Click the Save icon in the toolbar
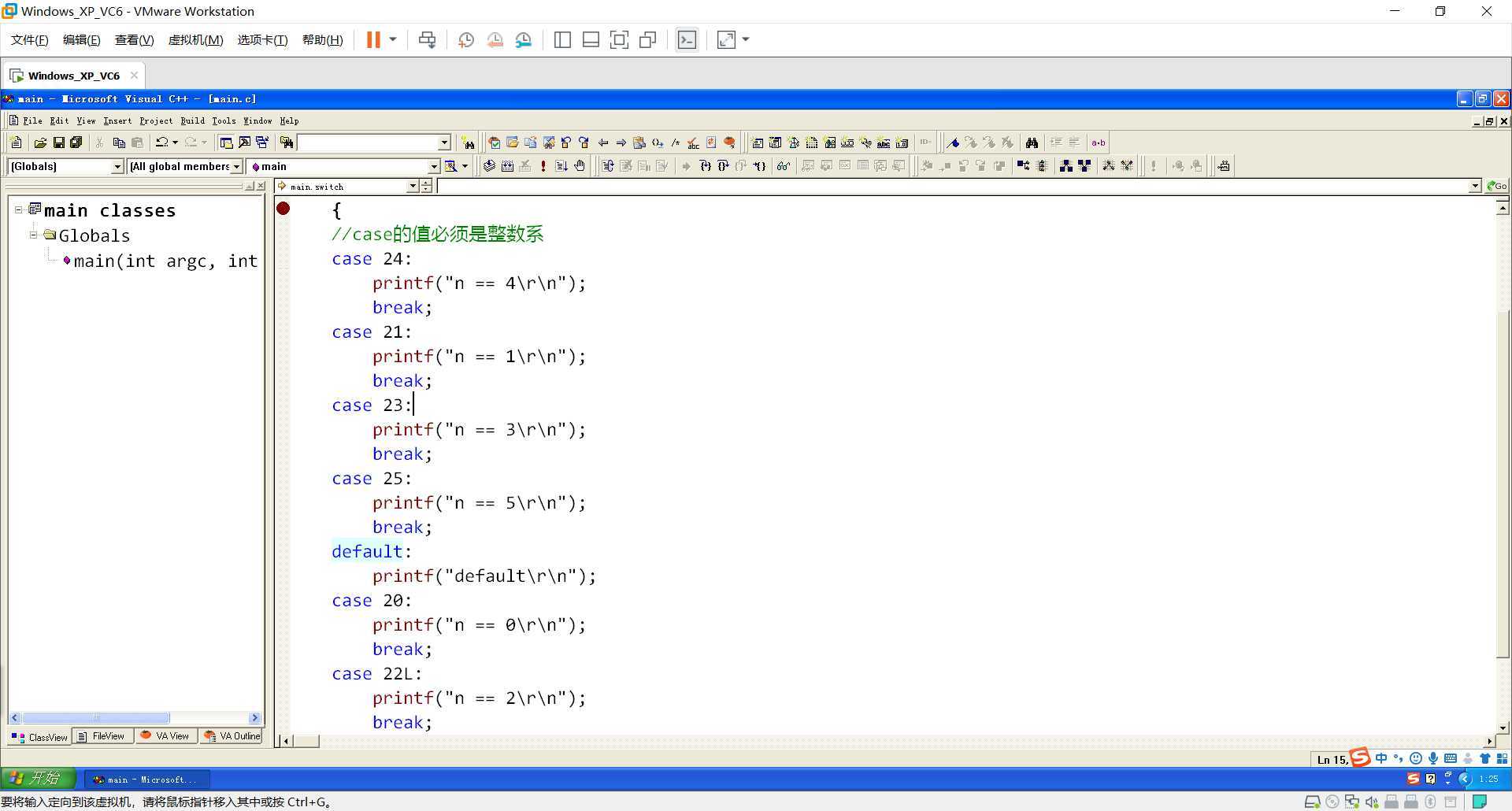The height and width of the screenshot is (811, 1512). [x=58, y=143]
